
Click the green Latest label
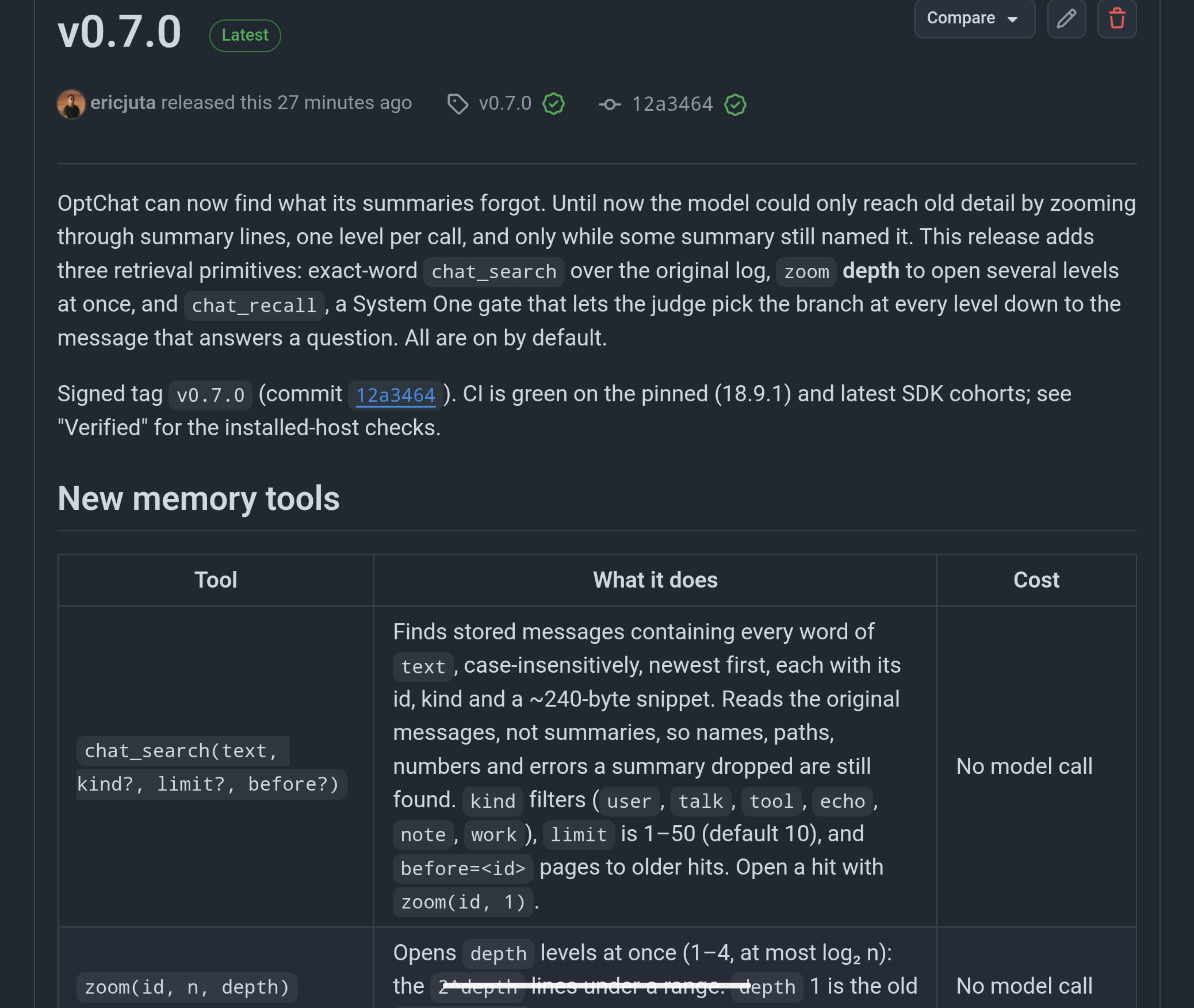pos(245,35)
